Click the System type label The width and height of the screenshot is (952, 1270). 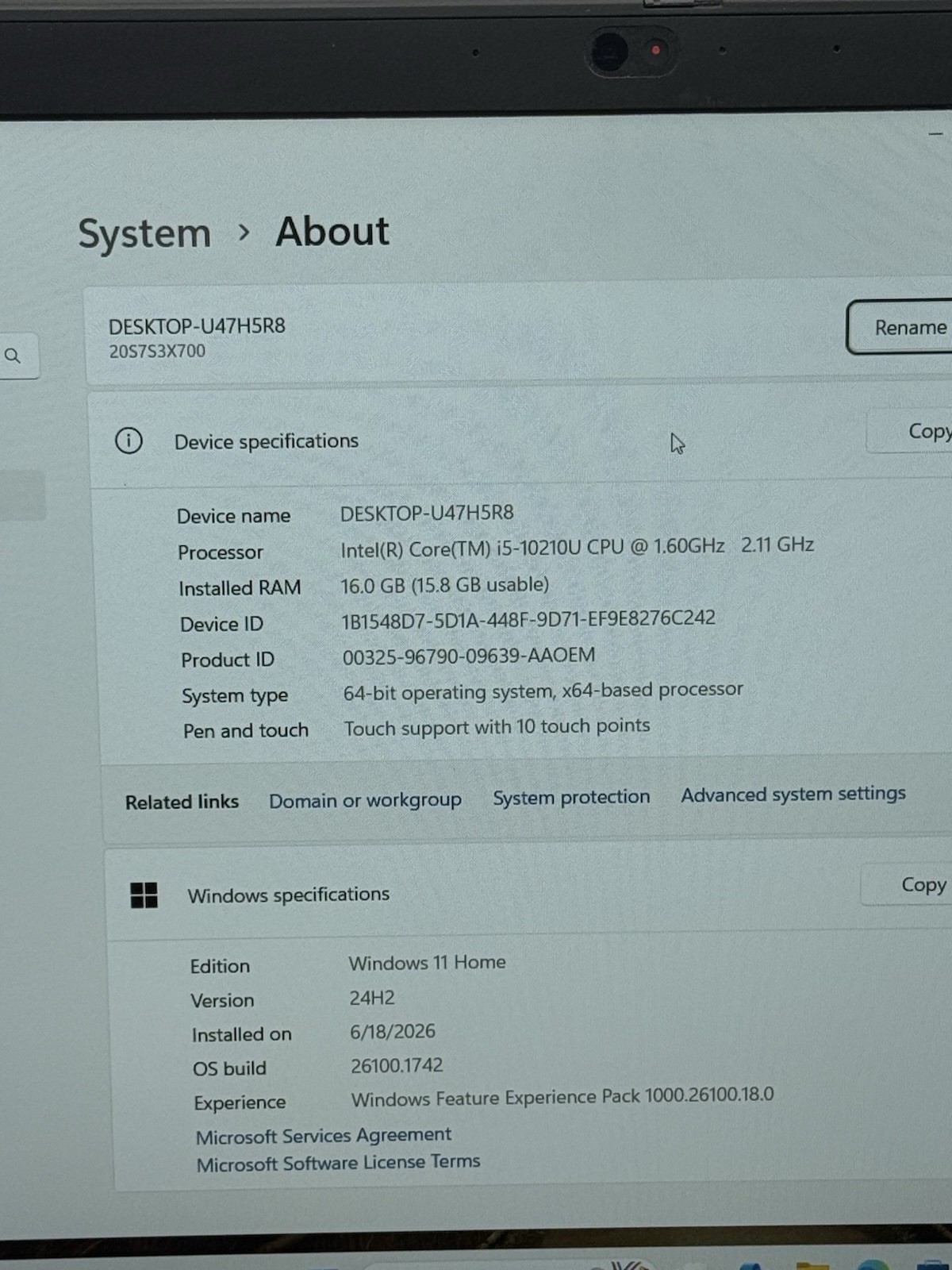coord(235,696)
